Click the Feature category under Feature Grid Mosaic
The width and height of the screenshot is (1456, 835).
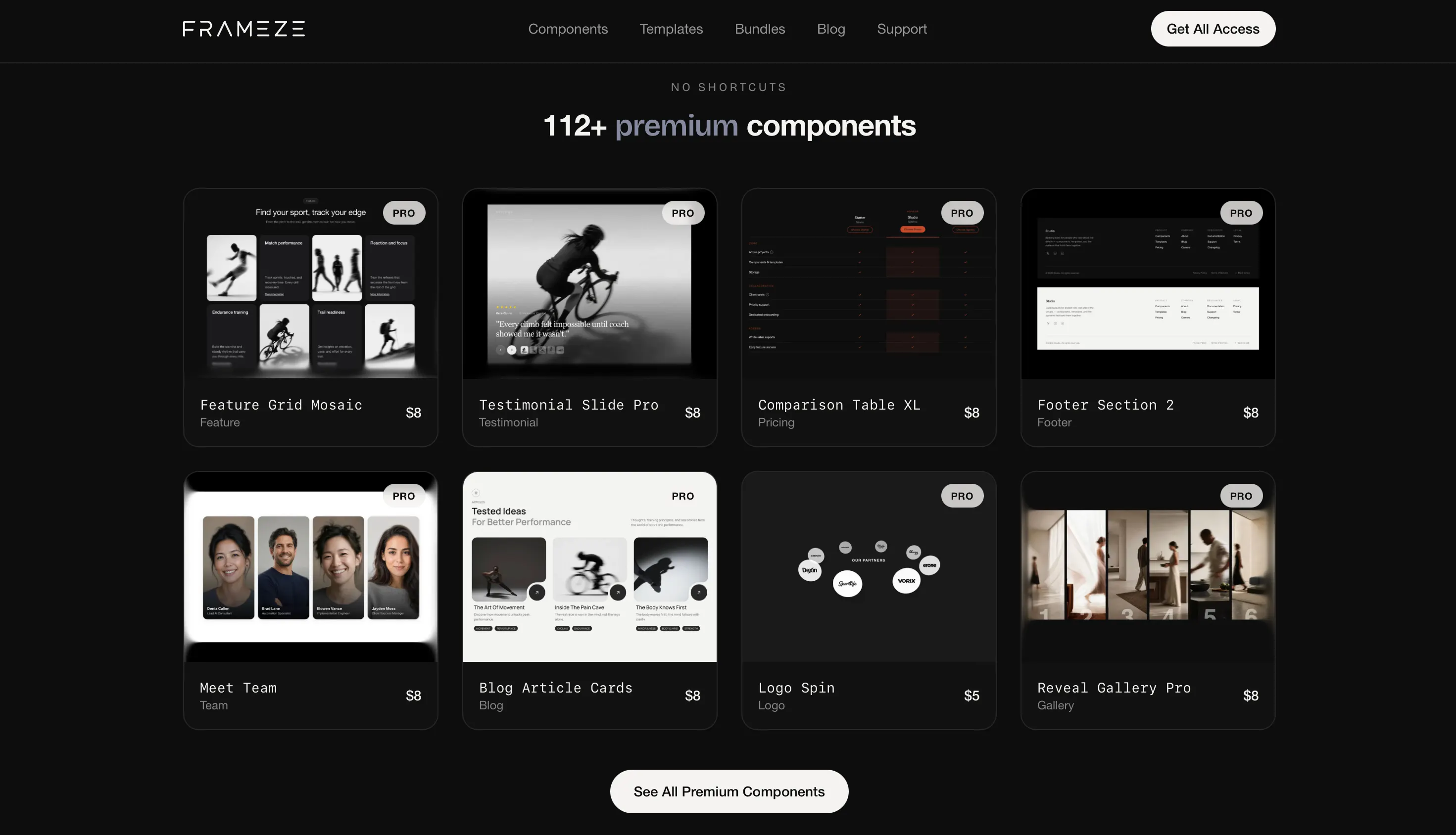click(x=220, y=422)
